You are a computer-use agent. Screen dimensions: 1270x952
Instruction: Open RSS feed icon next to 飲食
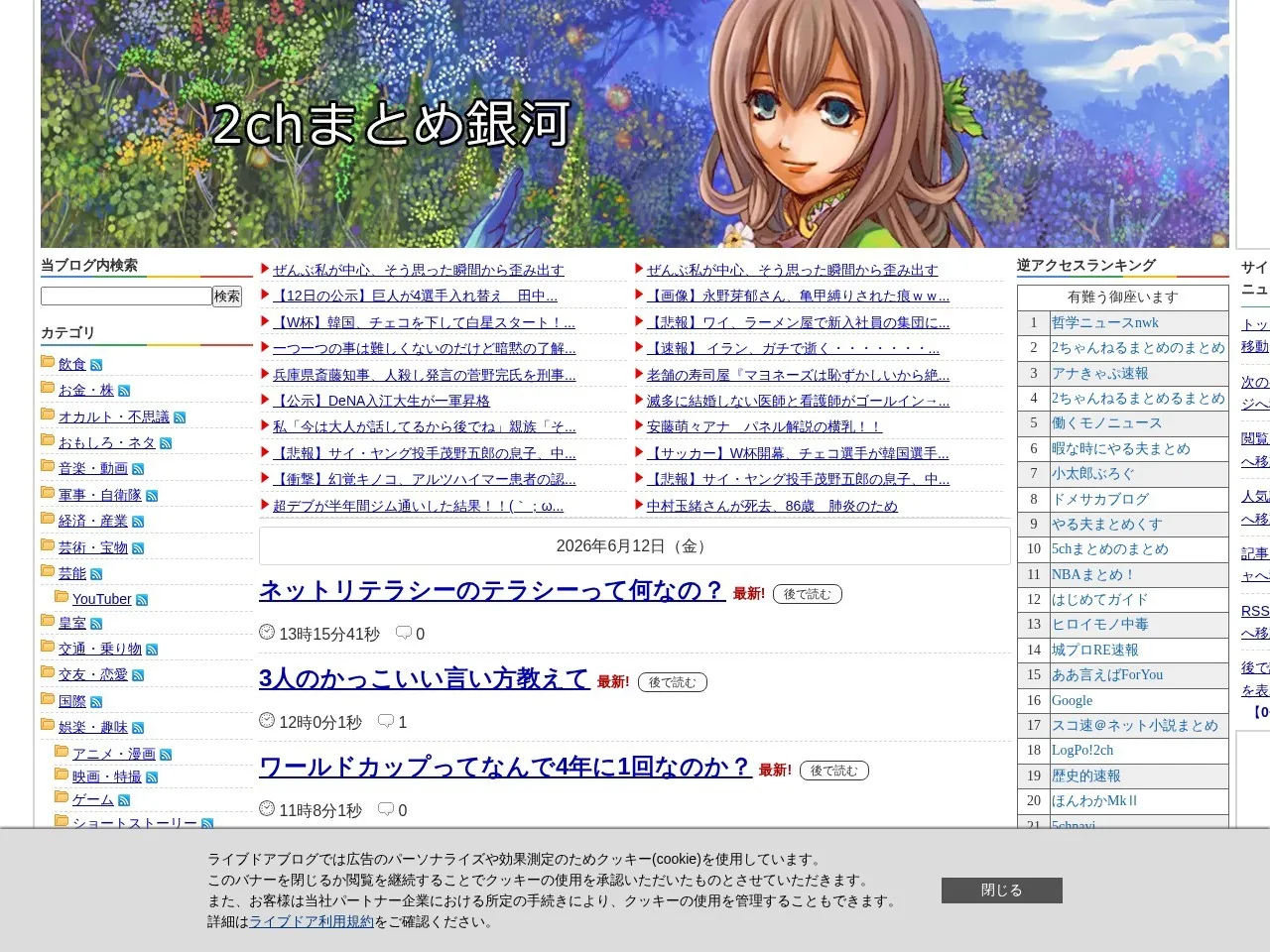pyautogui.click(x=96, y=365)
